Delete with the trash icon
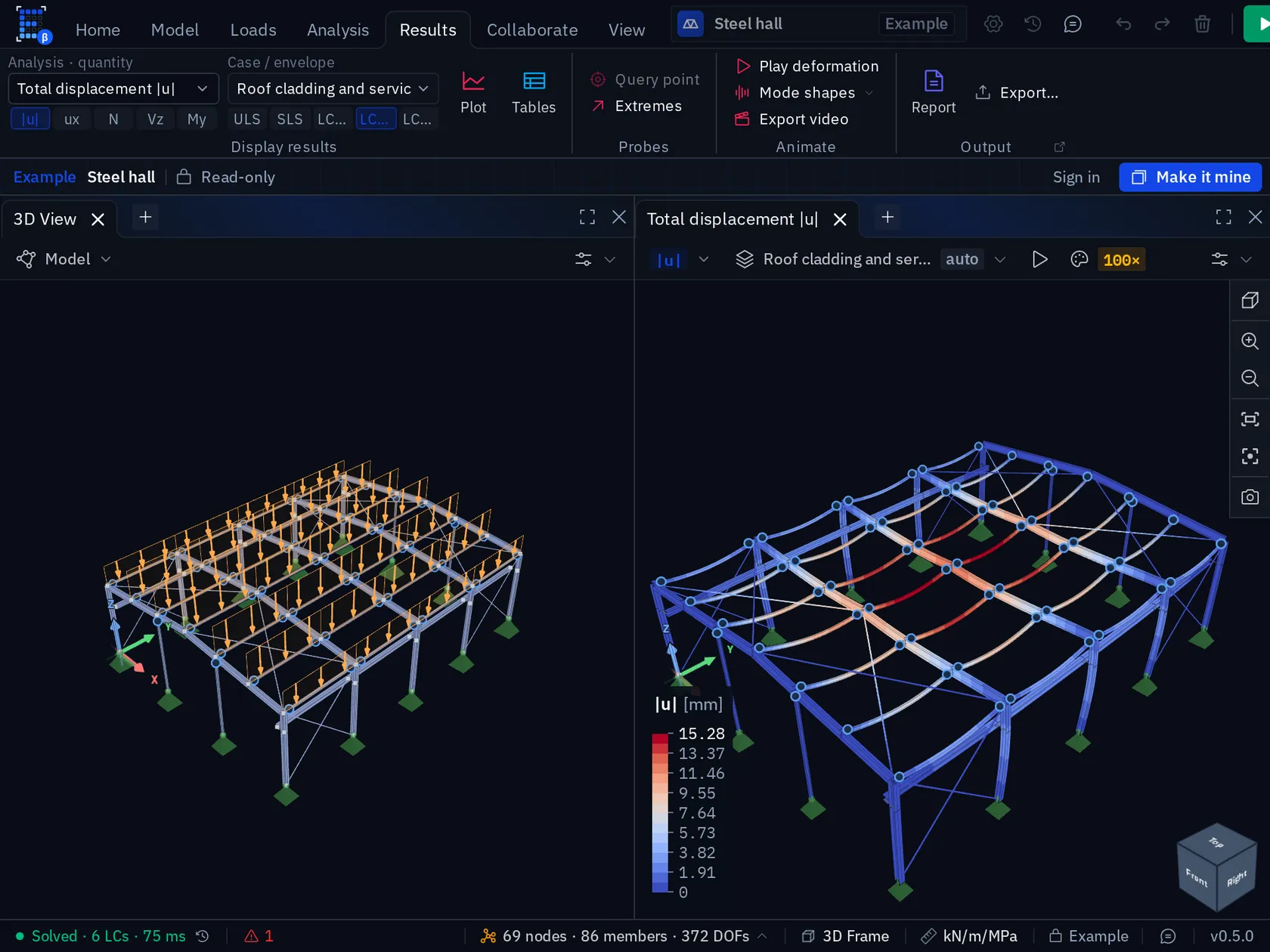This screenshot has height=952, width=1270. [1202, 24]
